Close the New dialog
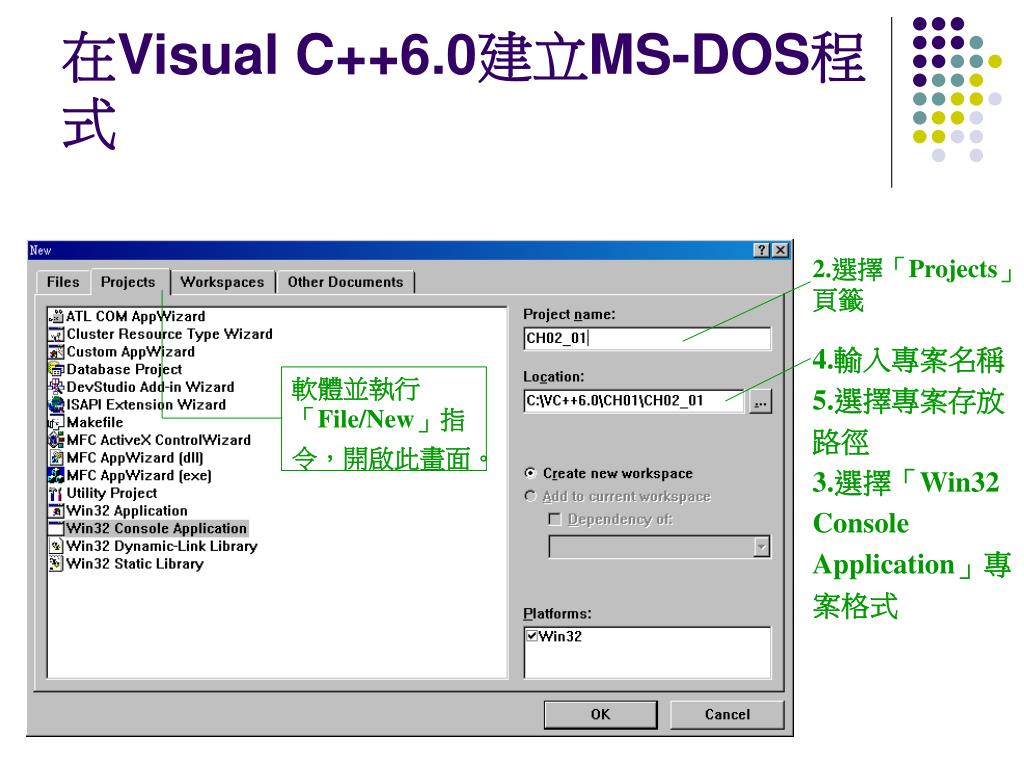1024x768 pixels. coord(780,250)
